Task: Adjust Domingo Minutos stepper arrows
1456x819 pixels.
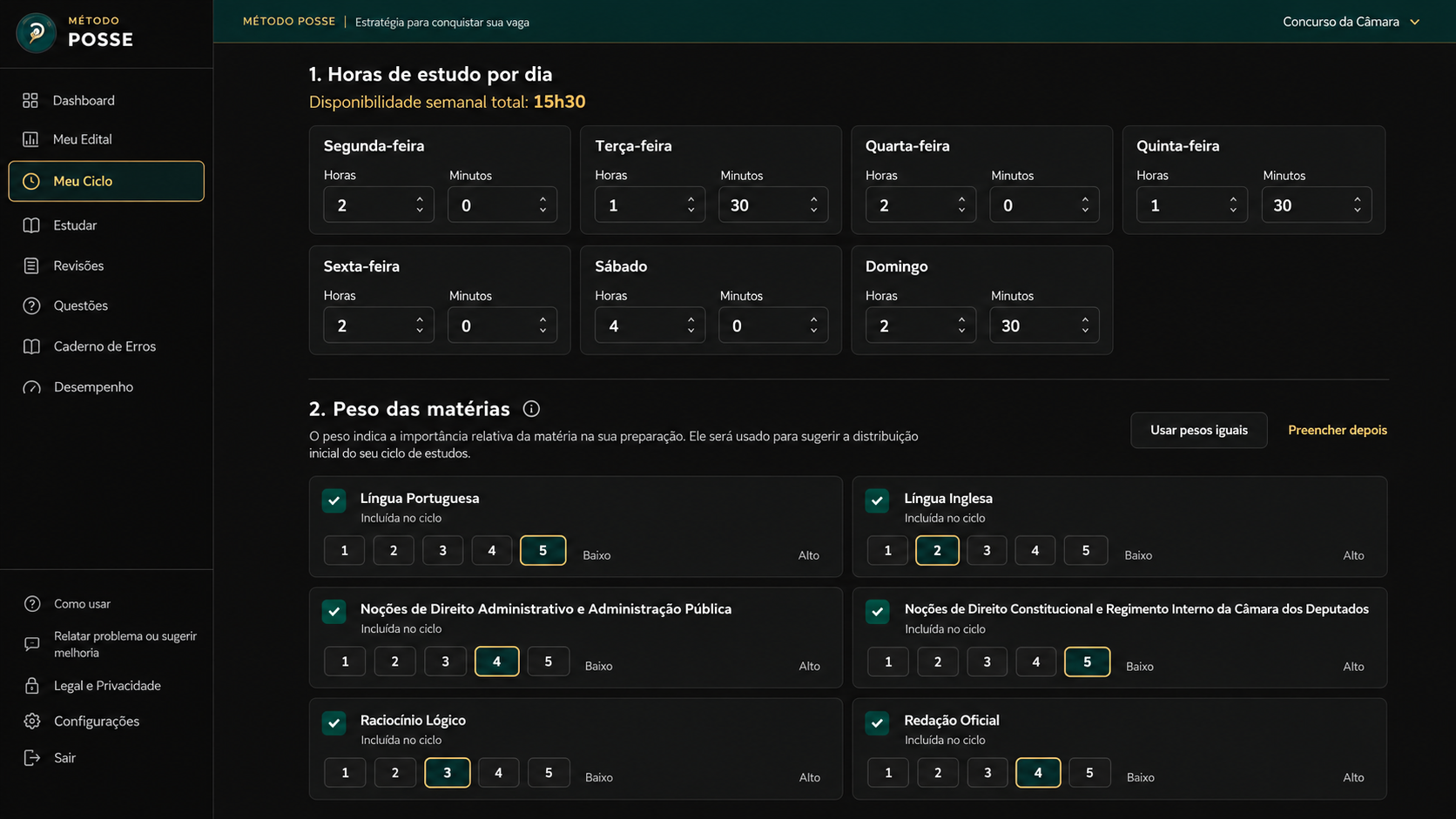Action: [x=1085, y=325]
